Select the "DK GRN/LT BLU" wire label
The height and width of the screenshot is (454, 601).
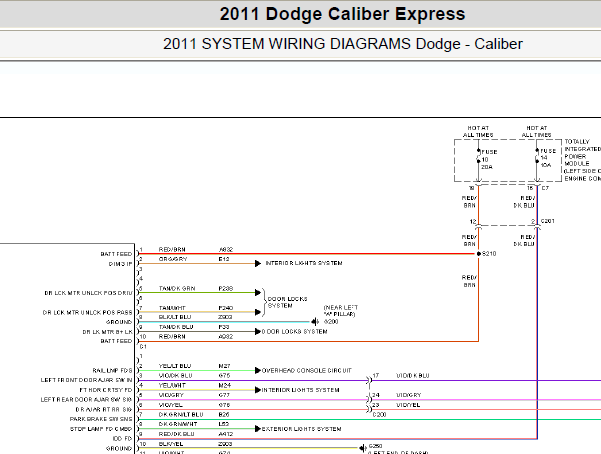pyautogui.click(x=181, y=414)
